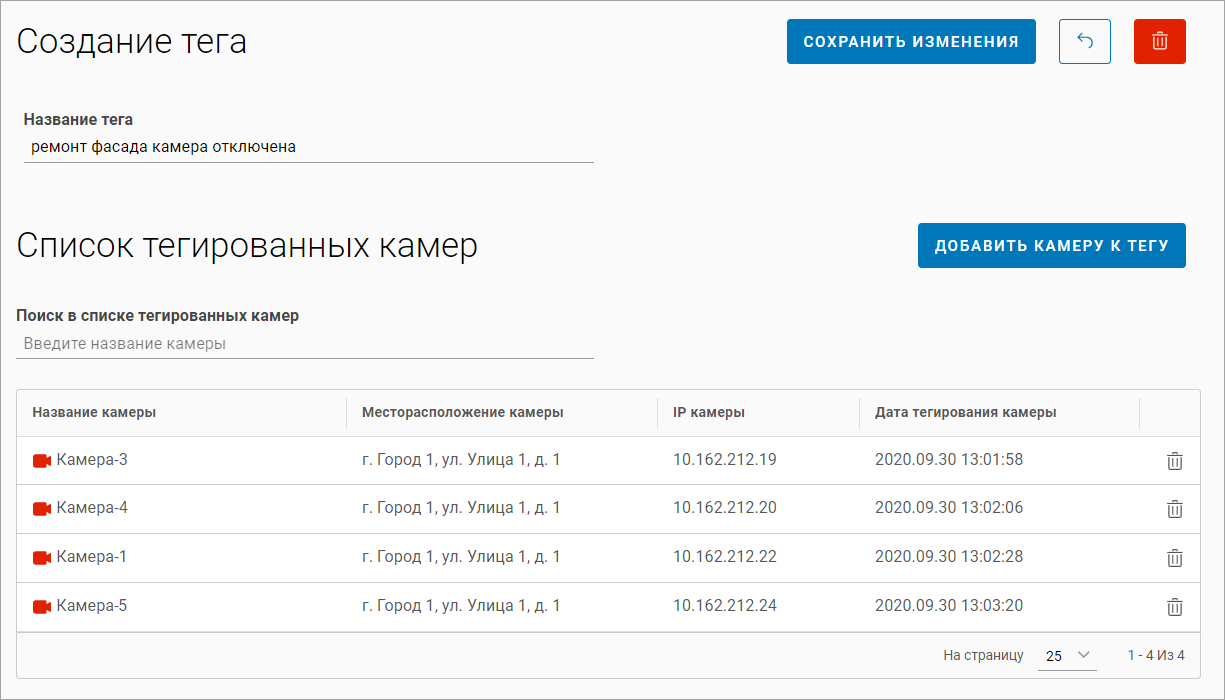This screenshot has width=1225, height=700.
Task: Remove Камера-5 using its trash icon
Action: pyautogui.click(x=1175, y=607)
